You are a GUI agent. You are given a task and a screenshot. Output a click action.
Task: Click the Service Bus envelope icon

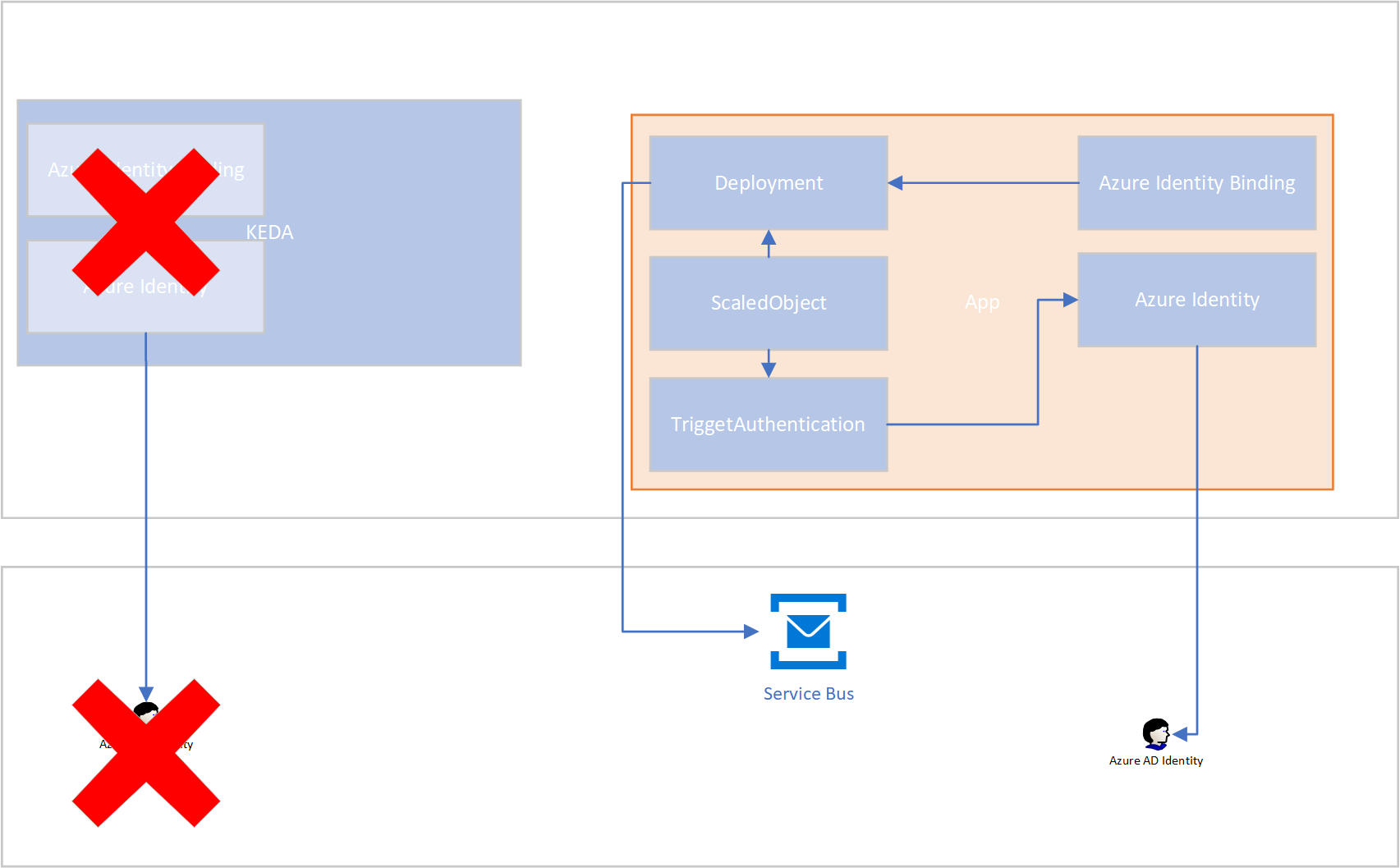(808, 631)
